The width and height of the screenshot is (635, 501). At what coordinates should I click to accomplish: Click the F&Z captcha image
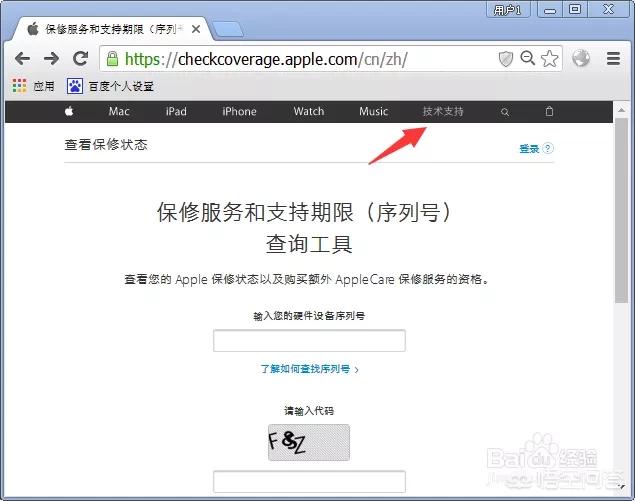tap(309, 442)
